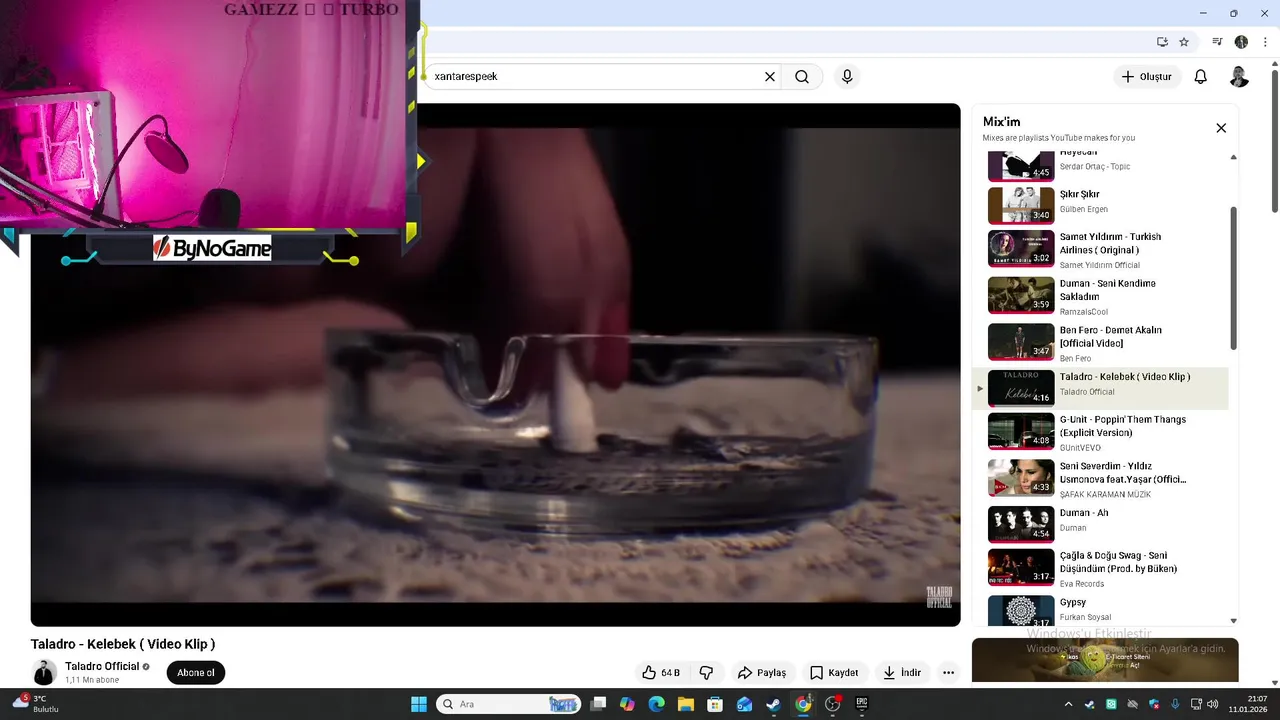The width and height of the screenshot is (1280, 720).
Task: Close the Mix'im playlist panel
Action: point(1221,128)
